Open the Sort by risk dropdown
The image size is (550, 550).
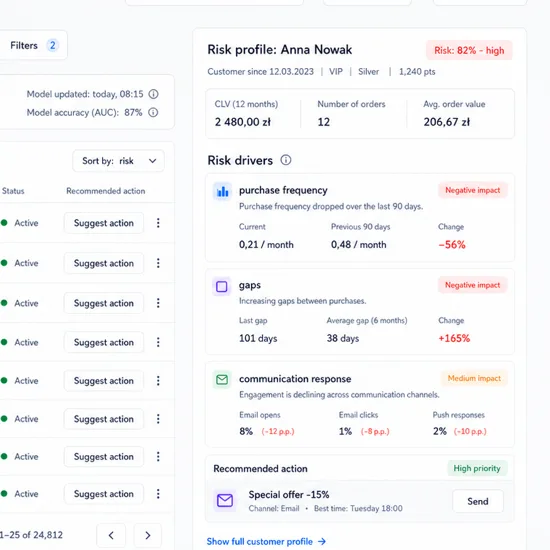coord(118,161)
